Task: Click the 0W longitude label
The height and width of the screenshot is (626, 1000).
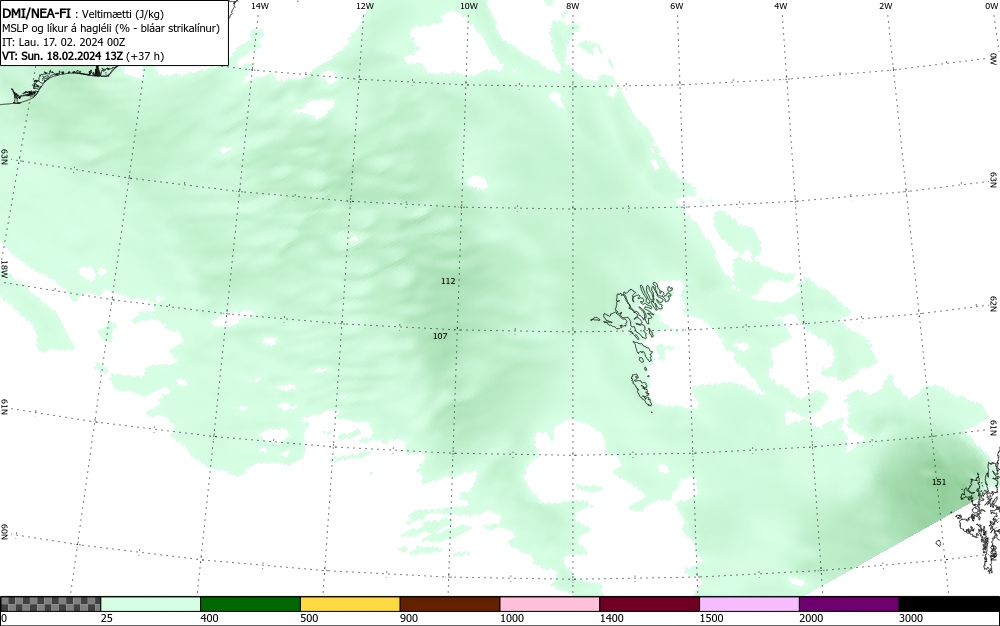Action: coord(990,6)
